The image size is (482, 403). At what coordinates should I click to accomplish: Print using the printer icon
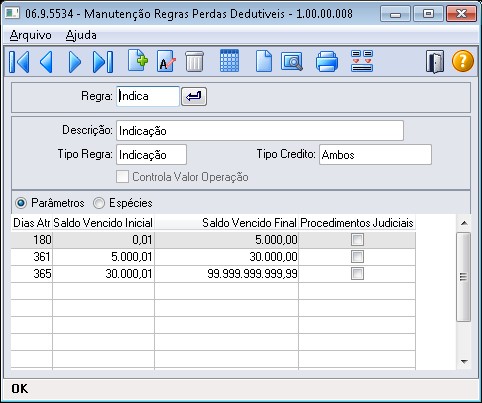(x=327, y=62)
